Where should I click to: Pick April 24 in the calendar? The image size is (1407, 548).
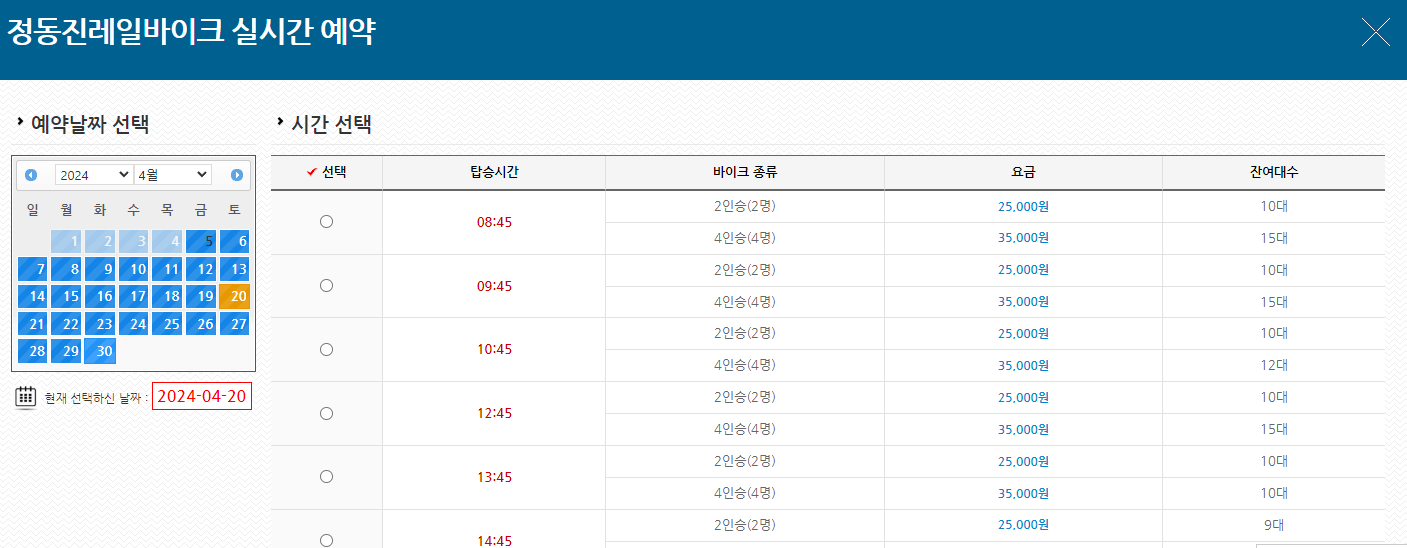click(x=134, y=324)
